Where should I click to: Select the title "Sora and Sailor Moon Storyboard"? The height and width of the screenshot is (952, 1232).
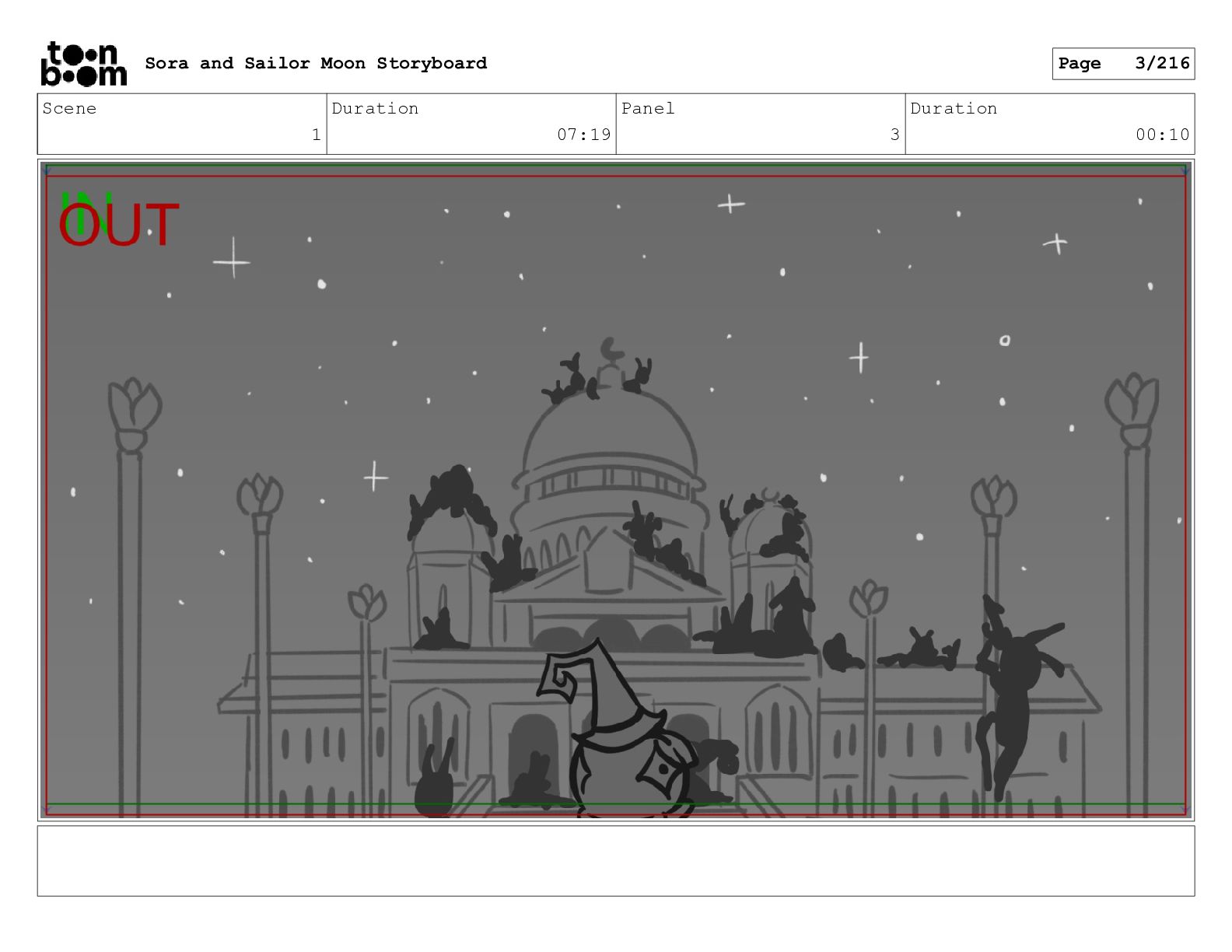(316, 63)
